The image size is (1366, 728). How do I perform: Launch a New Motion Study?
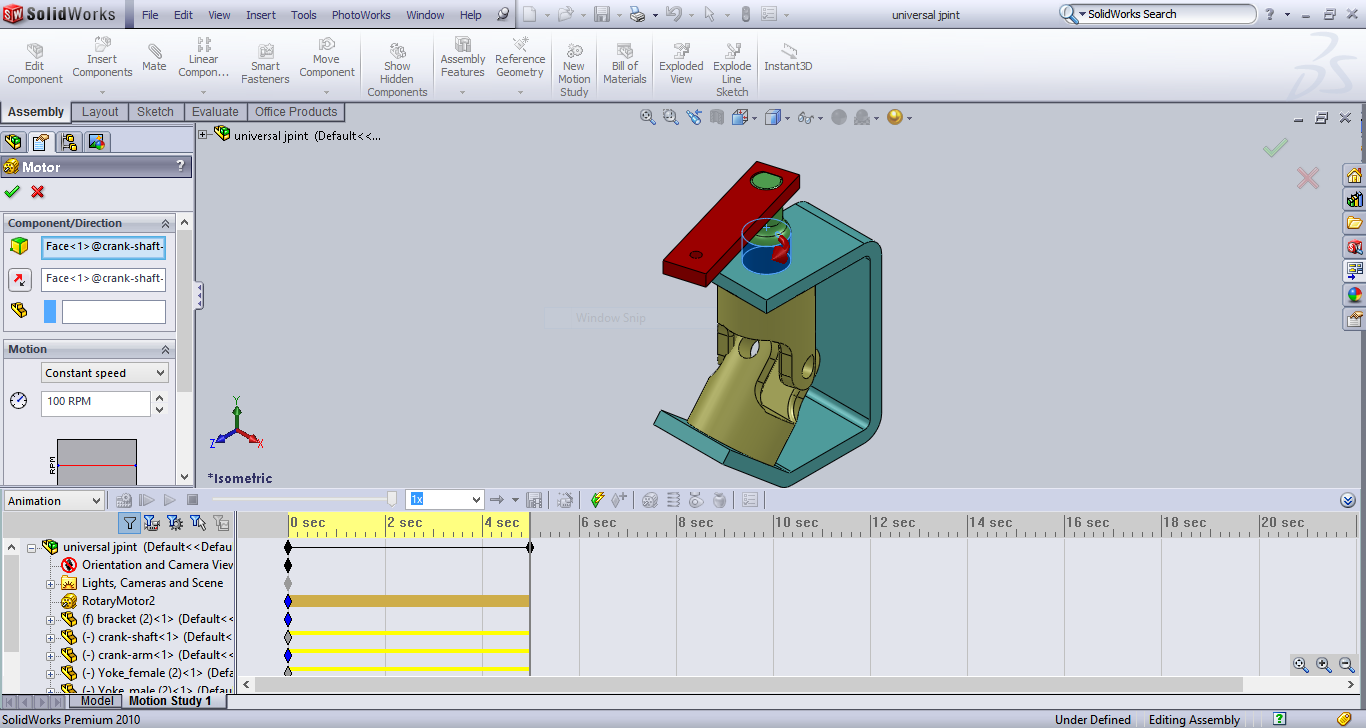pyautogui.click(x=573, y=62)
